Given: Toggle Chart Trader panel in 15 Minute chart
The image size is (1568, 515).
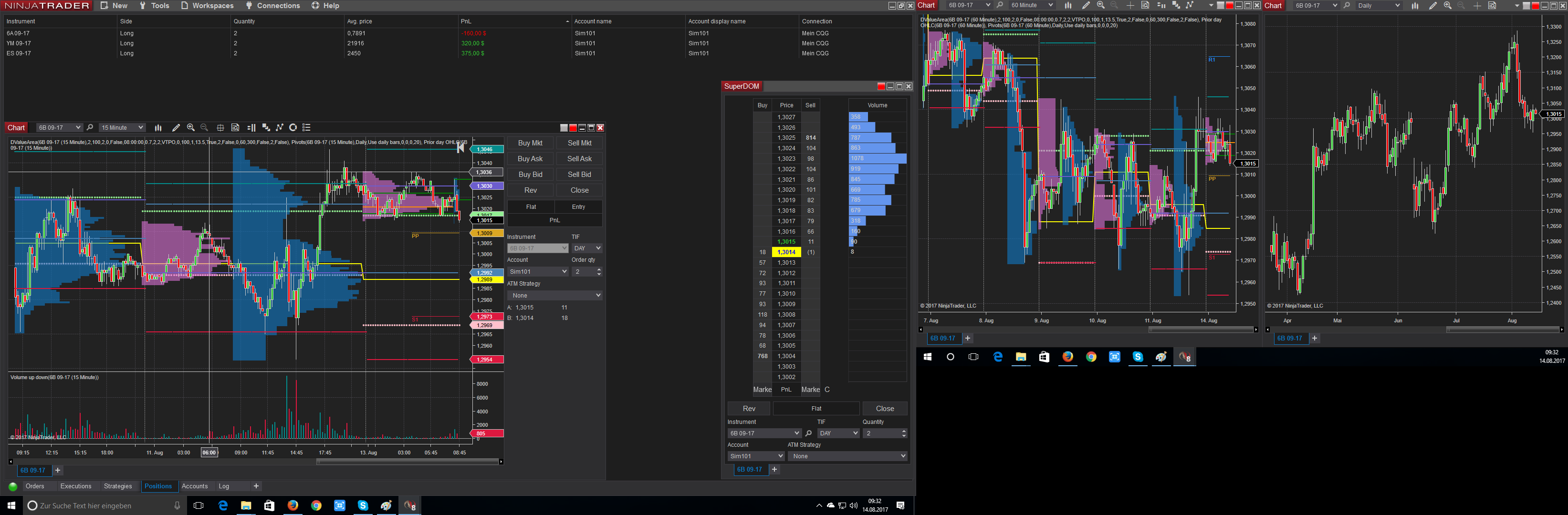Looking at the screenshot, I should [x=251, y=128].
